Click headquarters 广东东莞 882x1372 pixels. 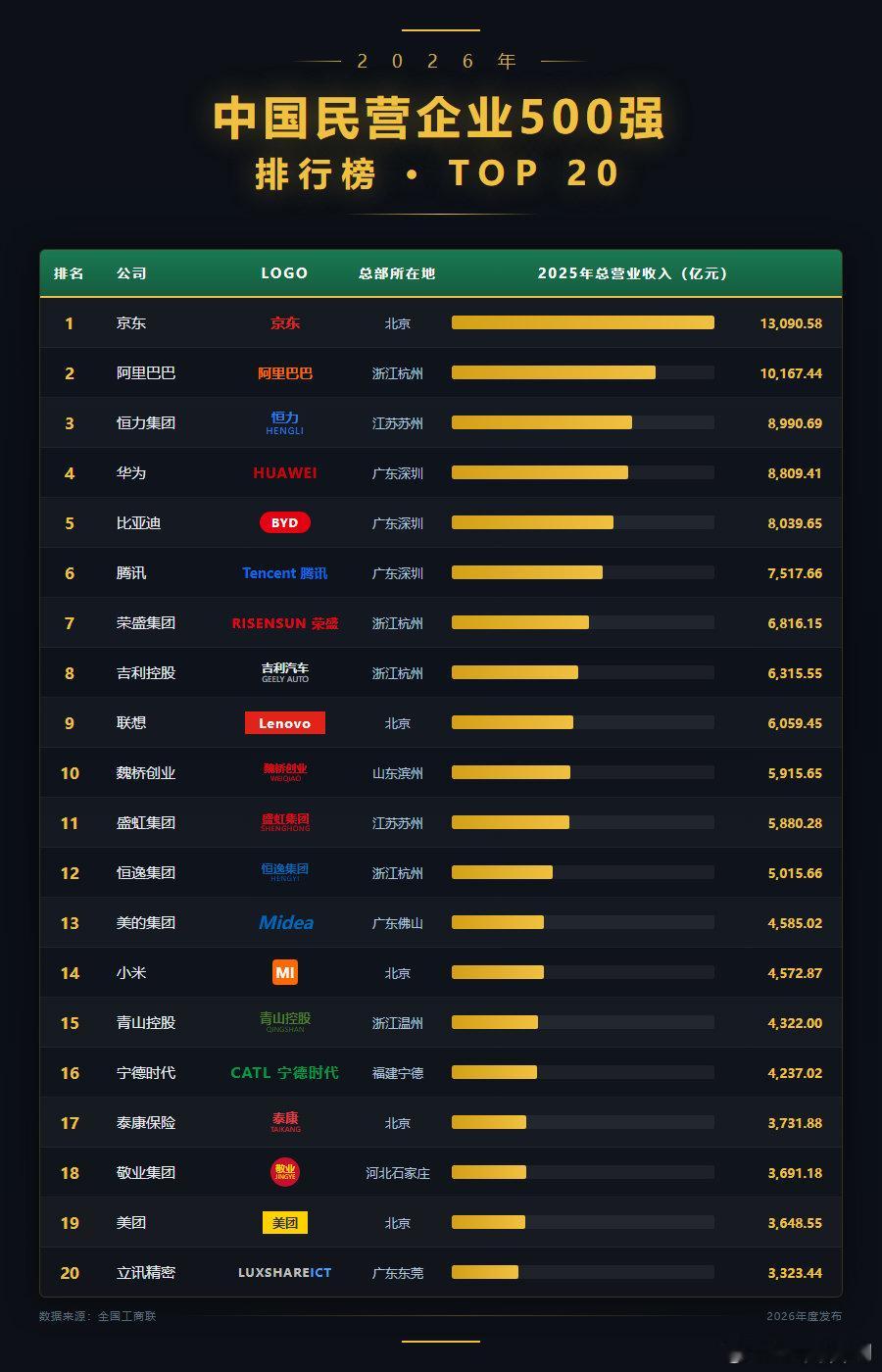point(398,1273)
